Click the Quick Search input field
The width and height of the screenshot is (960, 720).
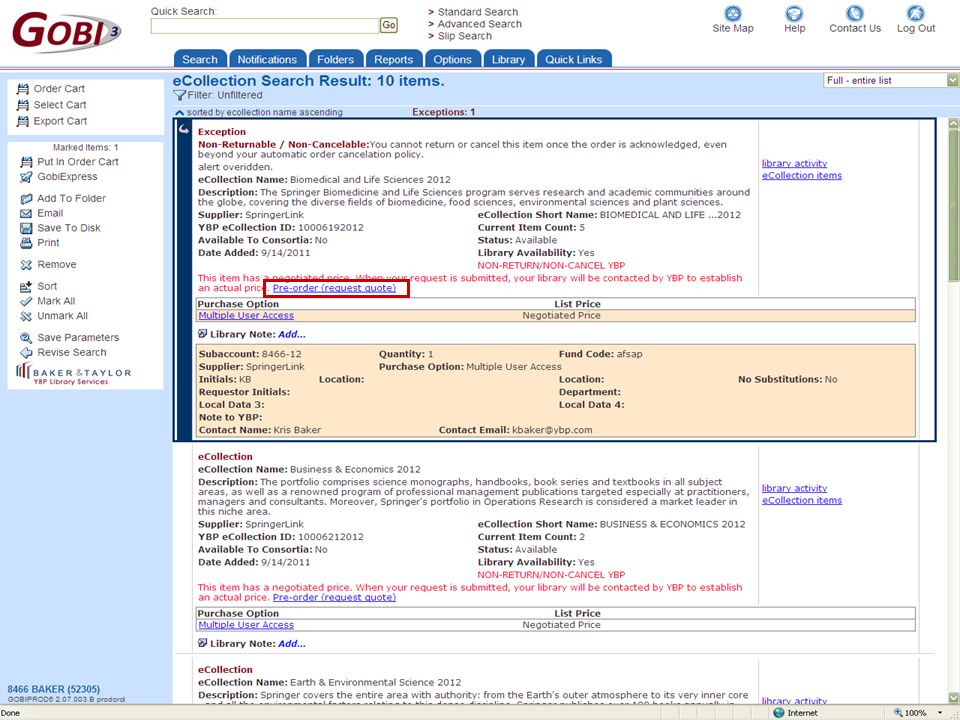[x=265, y=26]
